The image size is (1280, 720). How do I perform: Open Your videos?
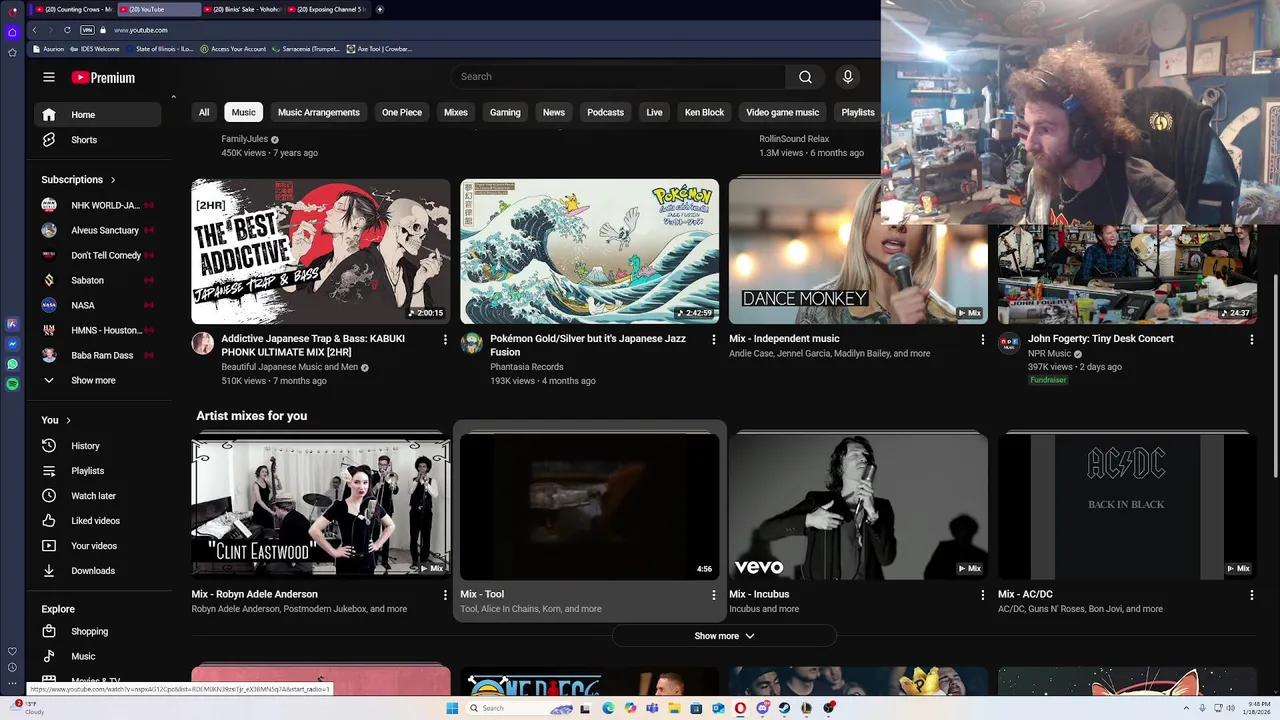coord(97,546)
